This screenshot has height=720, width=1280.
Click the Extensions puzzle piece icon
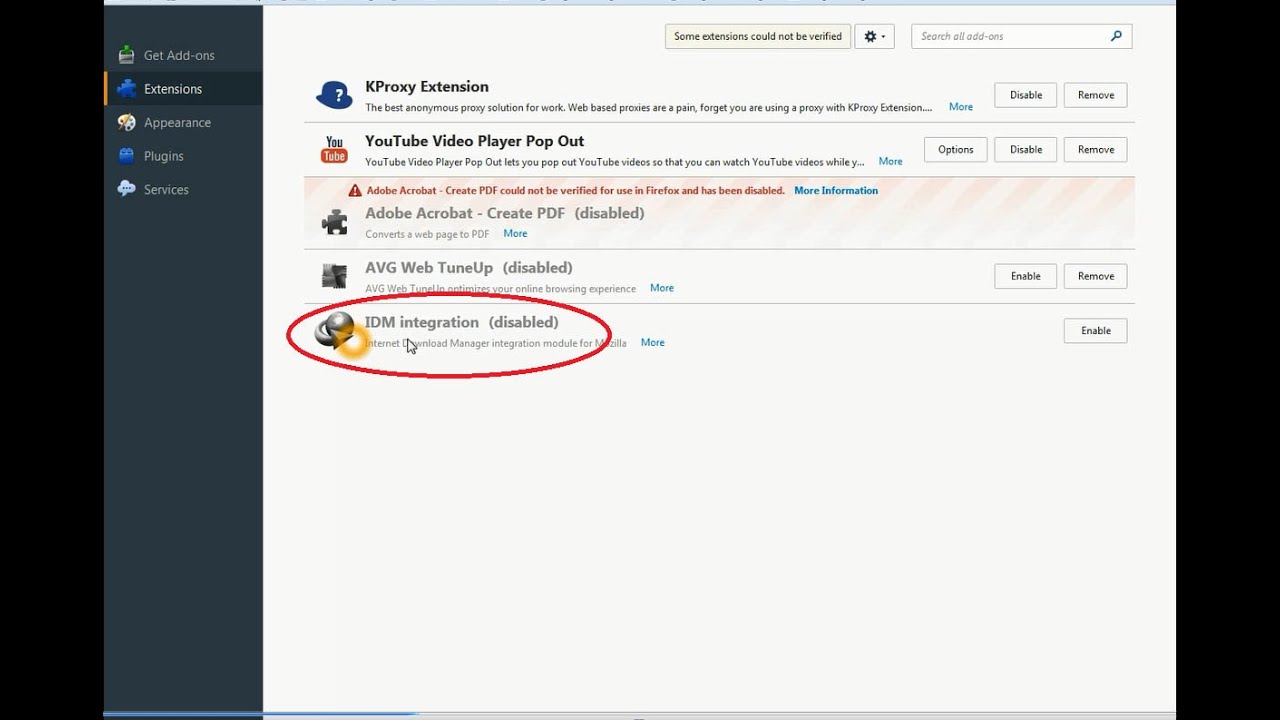pos(126,89)
